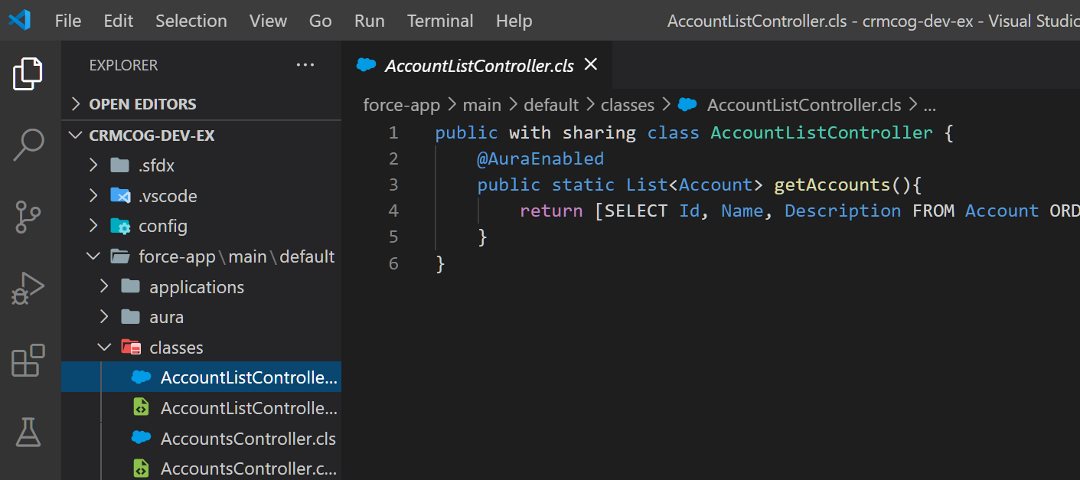The height and width of the screenshot is (480, 1080).
Task: Open Explorer's more actions ellipsis menu
Action: pos(305,65)
